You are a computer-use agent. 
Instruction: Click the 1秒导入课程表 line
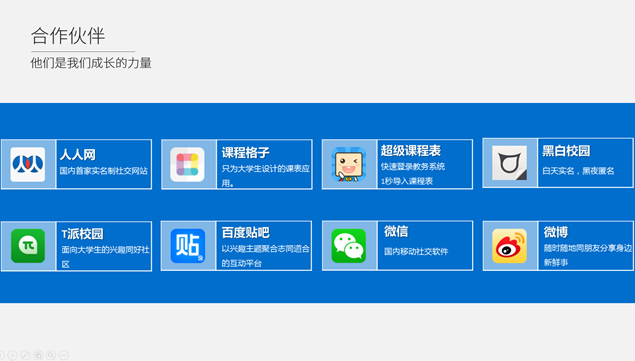pyautogui.click(x=407, y=181)
